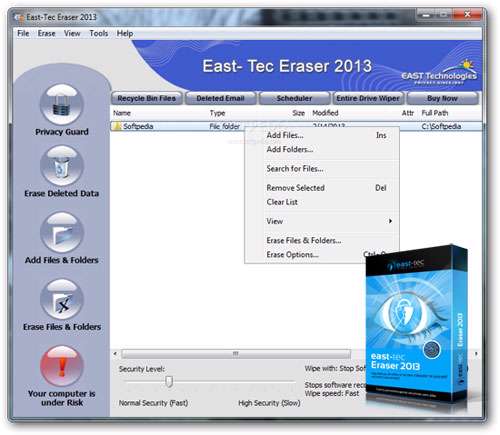Select Search for Files... entry
Screen dimensions: 500x435
322,169
